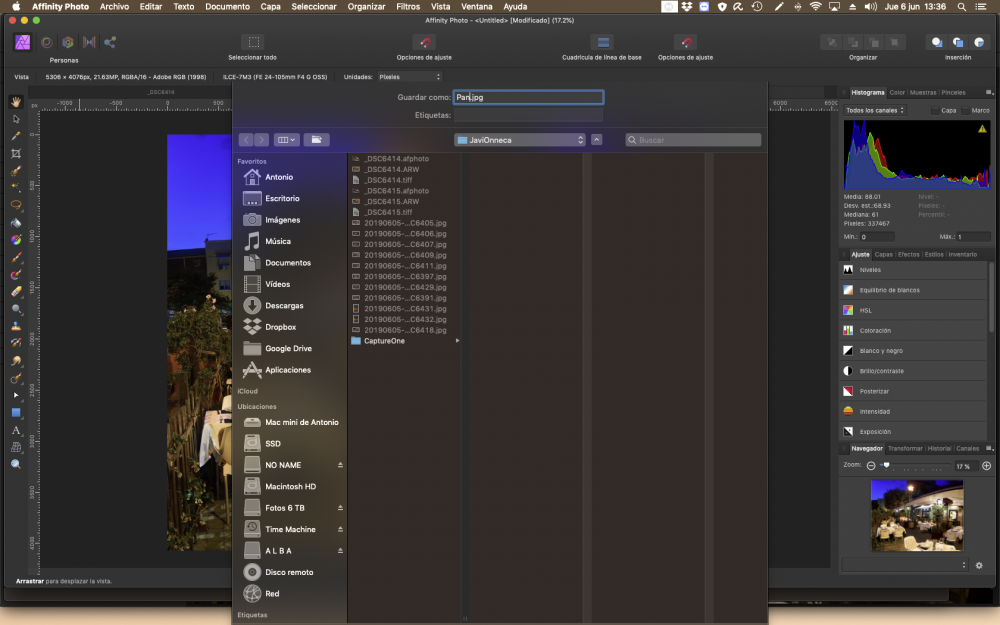Enable the Capa checkbox in the Histogram panel

pyautogui.click(x=935, y=111)
